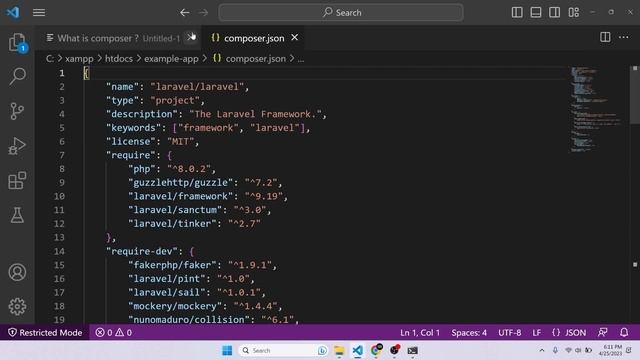Click the Windows taskbar Search box
The image size is (640, 360).
[283, 350]
